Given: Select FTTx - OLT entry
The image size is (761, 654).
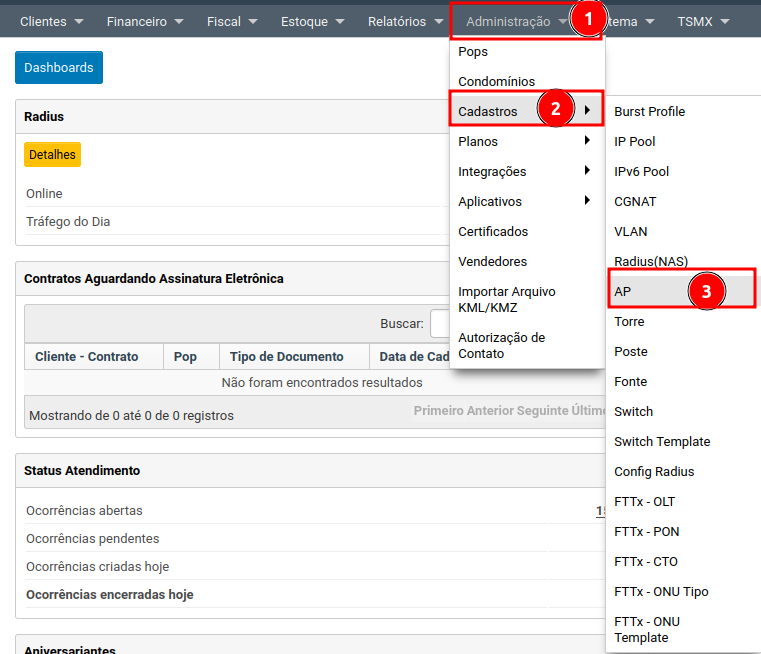Looking at the screenshot, I should (x=646, y=501).
